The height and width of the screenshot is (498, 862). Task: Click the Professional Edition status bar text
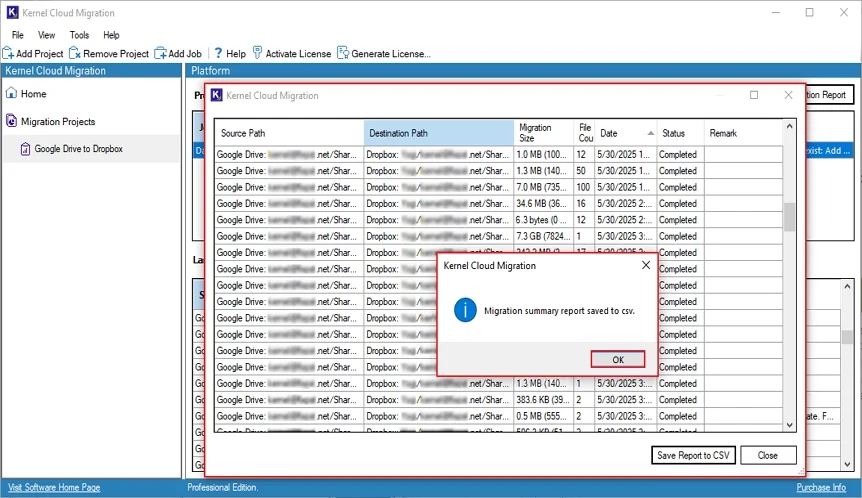coord(222,488)
